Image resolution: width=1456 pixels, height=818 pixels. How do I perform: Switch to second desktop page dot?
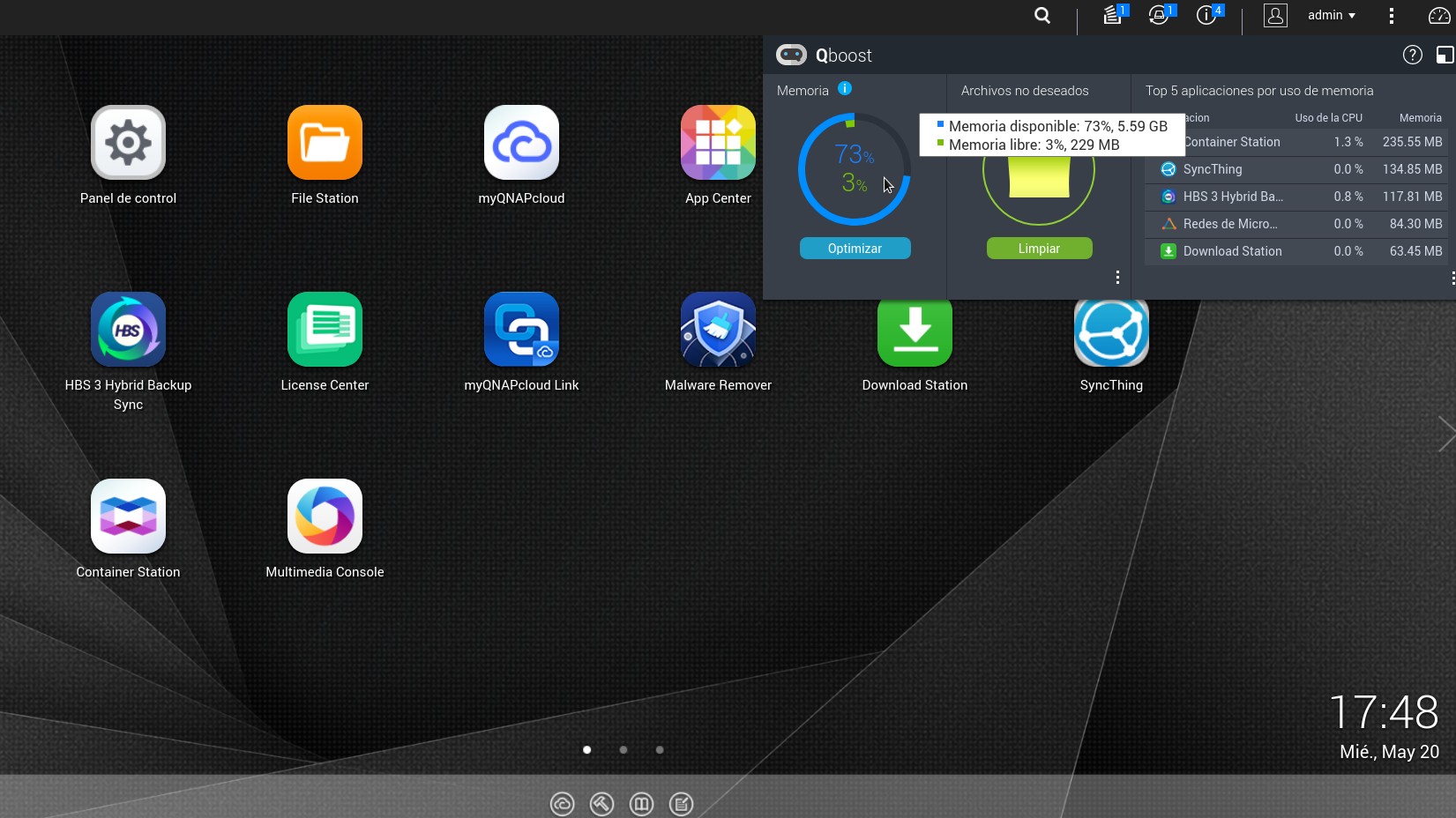pyautogui.click(x=623, y=750)
